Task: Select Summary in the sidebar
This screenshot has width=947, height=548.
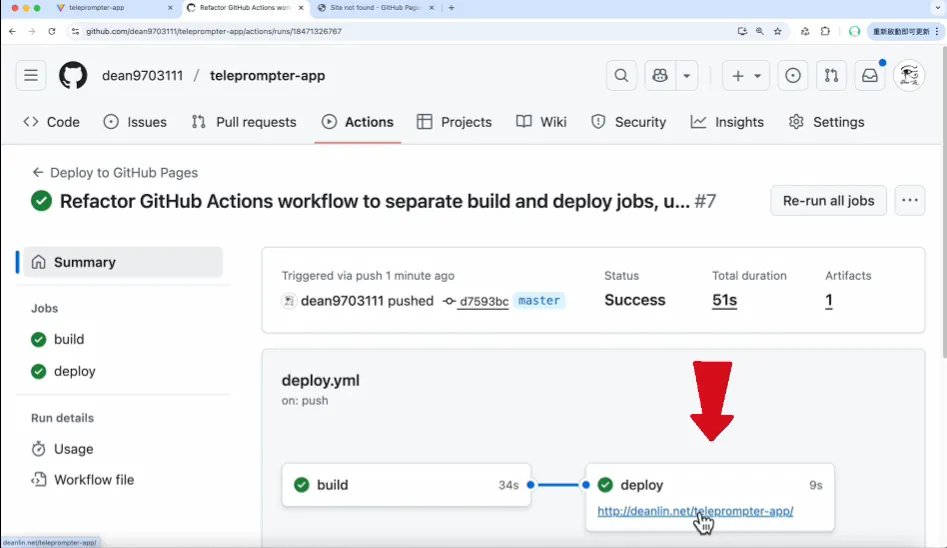Action: [123, 262]
